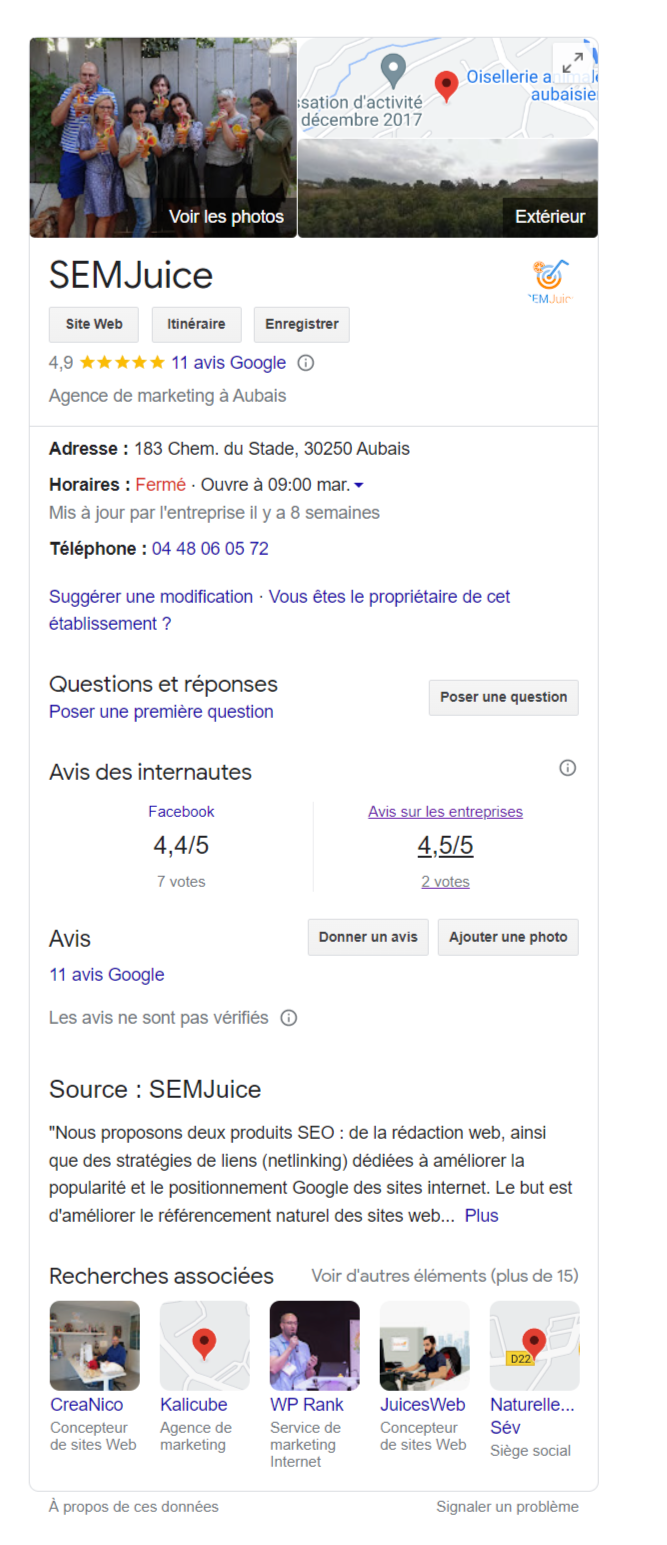The width and height of the screenshot is (667, 1545).
Task: Click the expand map icon
Action: pos(572,63)
